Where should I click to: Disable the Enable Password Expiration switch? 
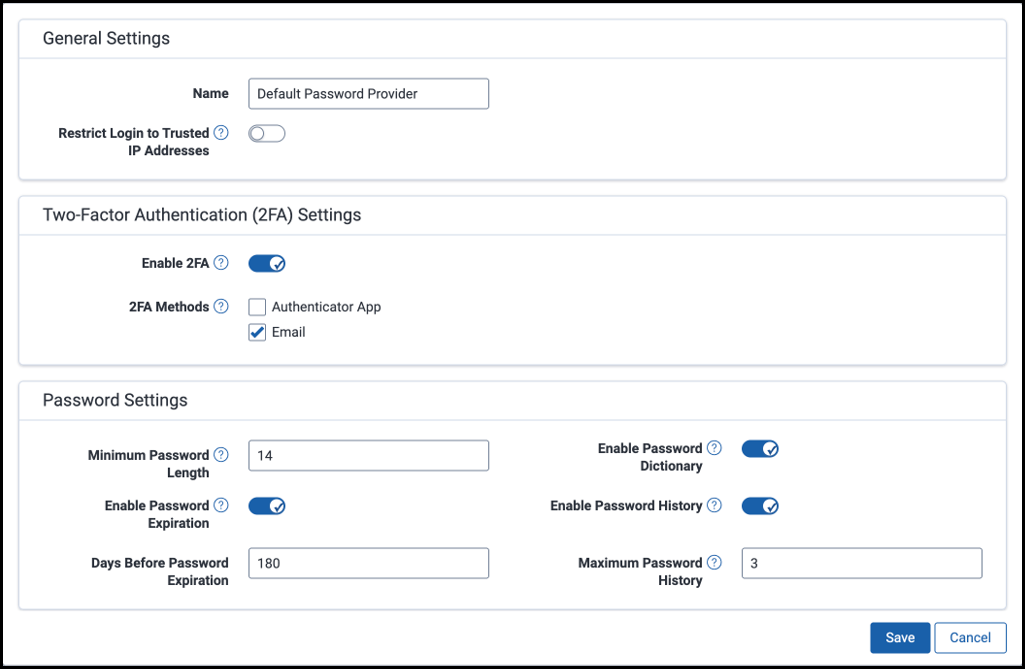coord(267,506)
